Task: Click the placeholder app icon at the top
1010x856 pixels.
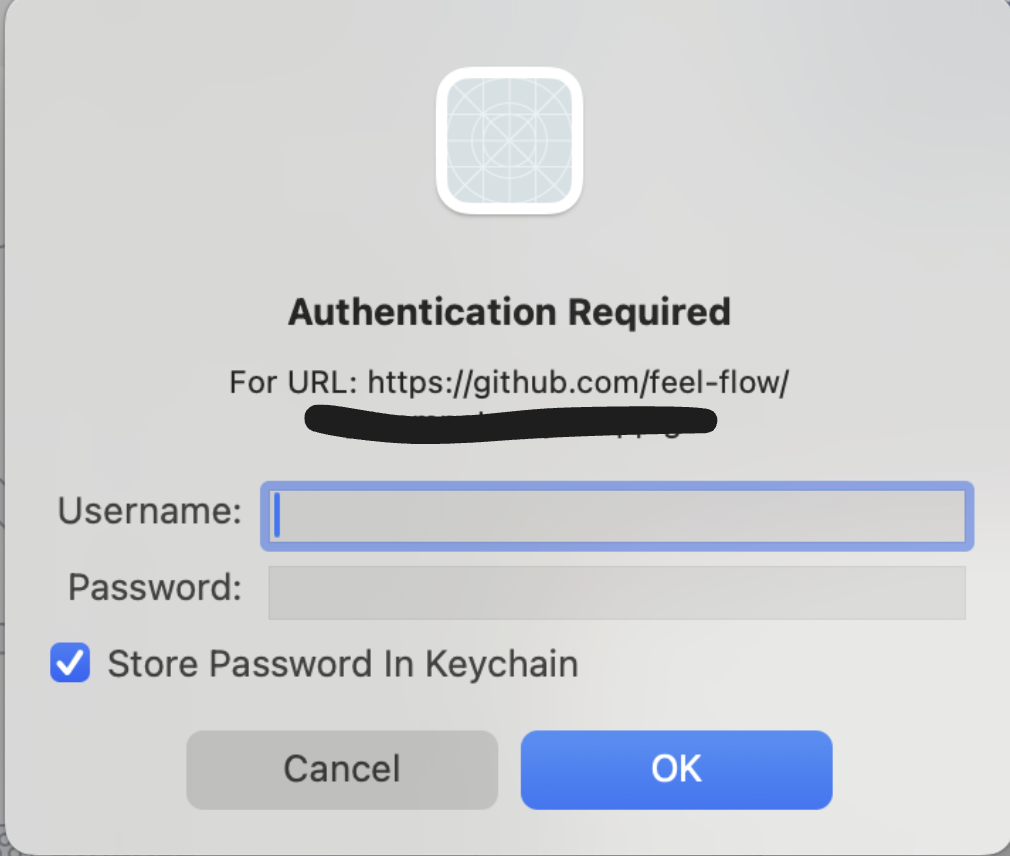Action: click(x=510, y=140)
